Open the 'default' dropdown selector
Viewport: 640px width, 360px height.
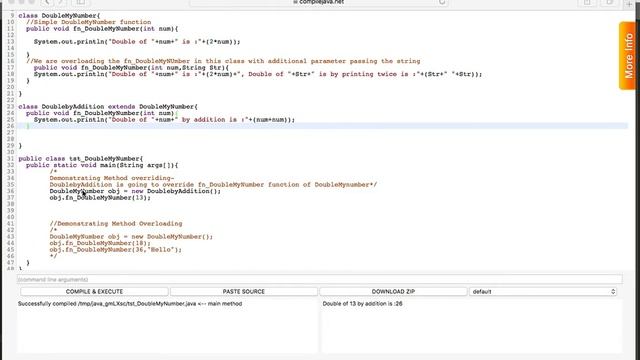[x=543, y=291]
